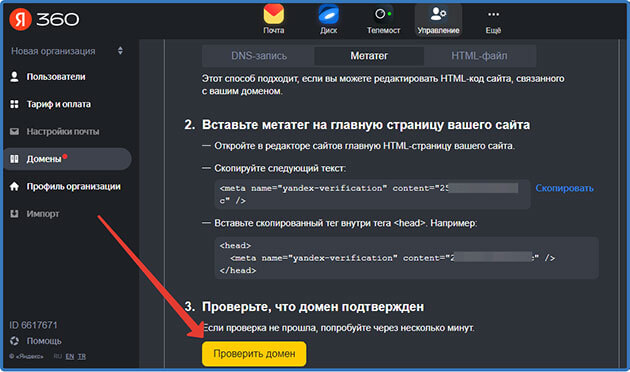Click the Помощь lifebuoy icon
The width and height of the screenshot is (630, 372).
point(14,341)
